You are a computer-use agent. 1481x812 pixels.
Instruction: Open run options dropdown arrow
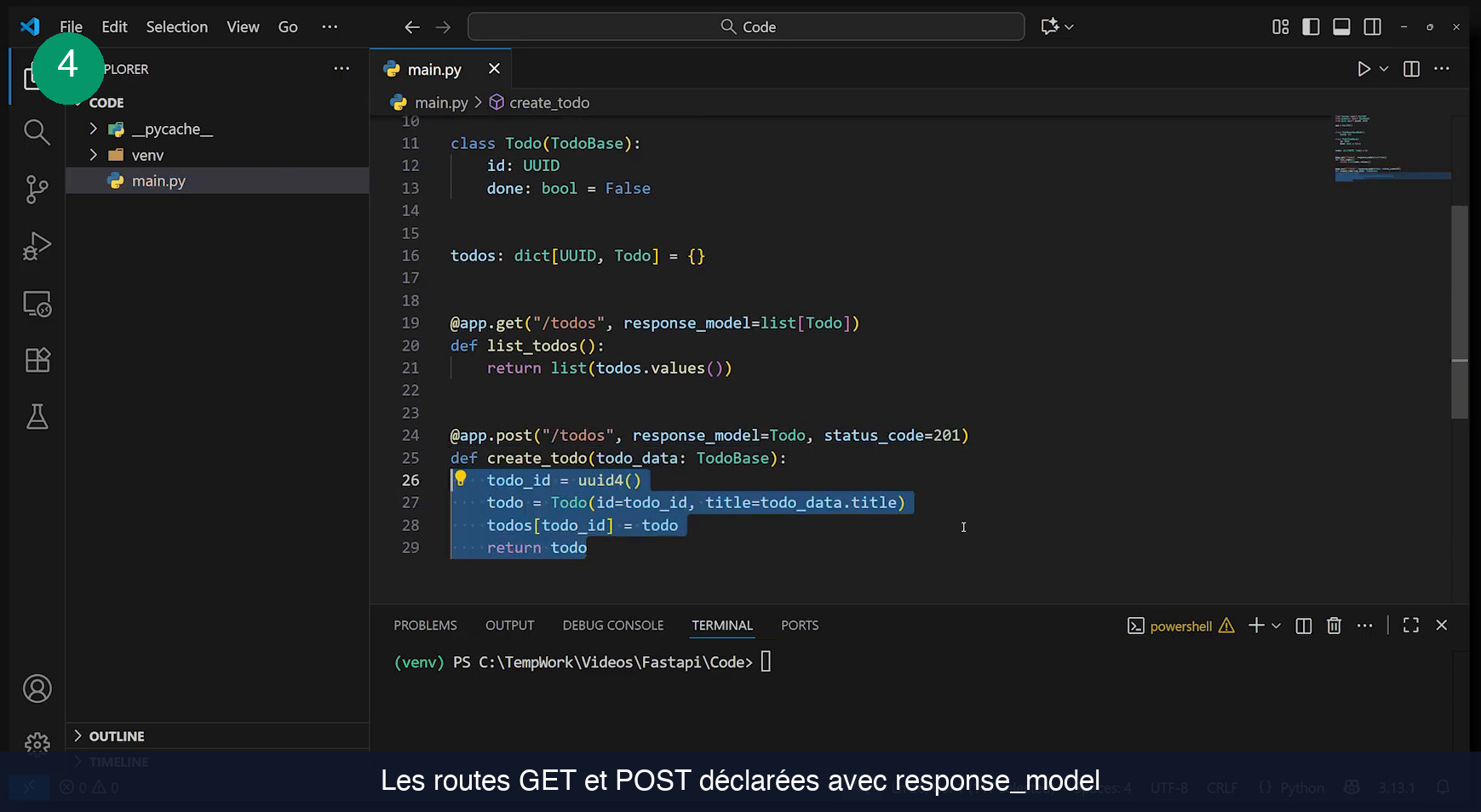(1384, 69)
